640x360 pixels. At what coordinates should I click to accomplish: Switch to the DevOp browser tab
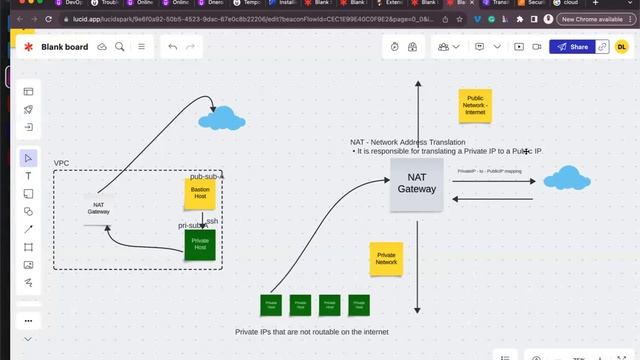pos(69,2)
